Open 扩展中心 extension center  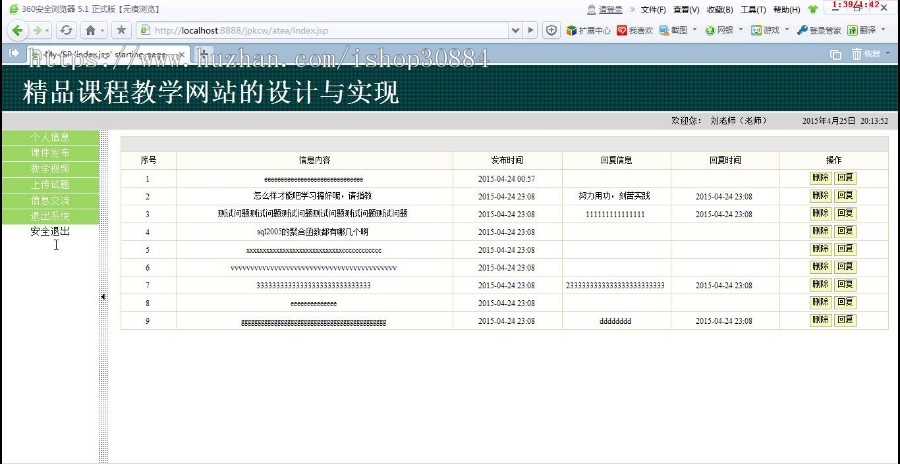pyautogui.click(x=588, y=30)
